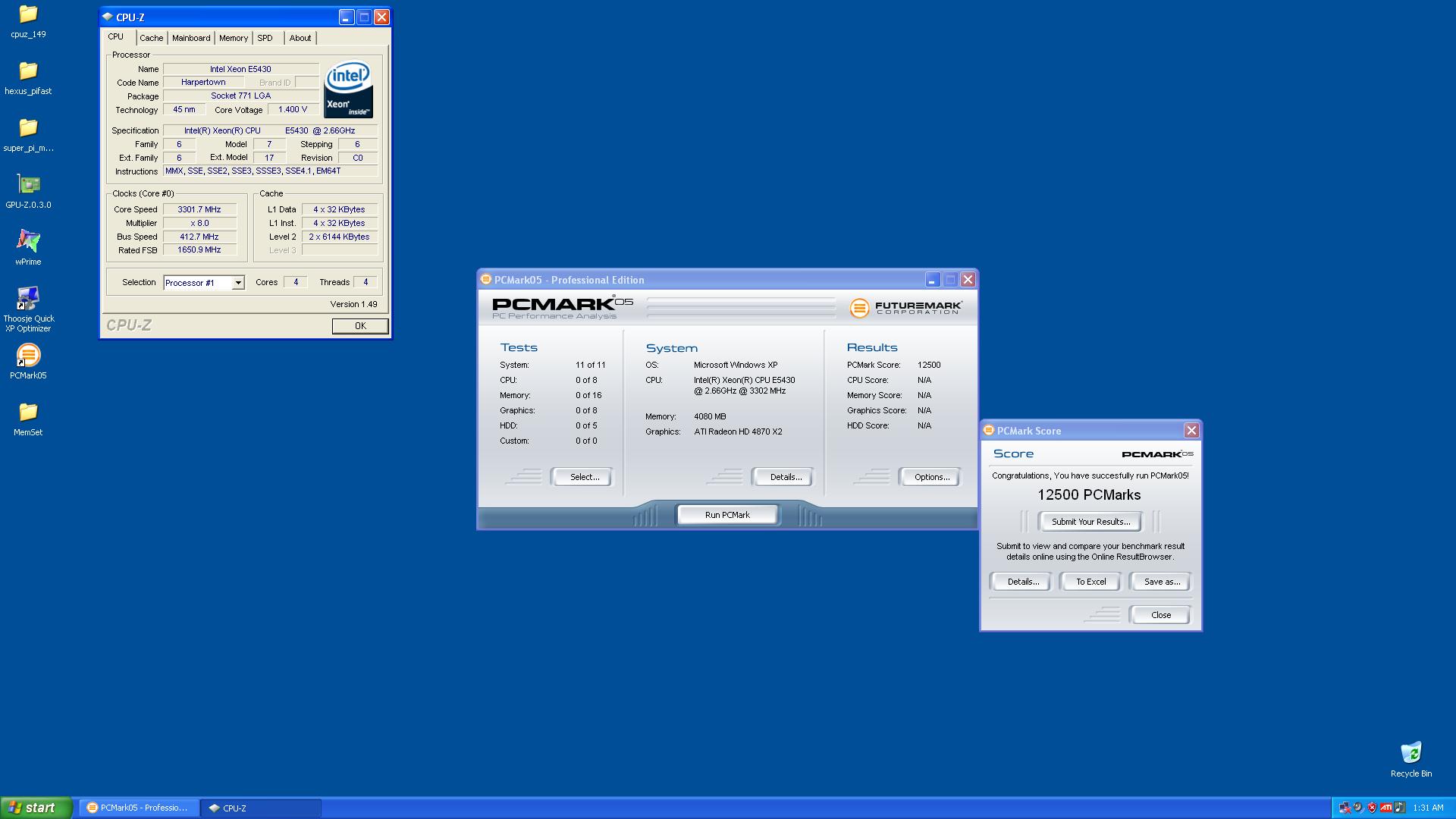Viewport: 1456px width, 819px height.
Task: Click Details... in PCMark Score dialog
Action: click(1022, 582)
